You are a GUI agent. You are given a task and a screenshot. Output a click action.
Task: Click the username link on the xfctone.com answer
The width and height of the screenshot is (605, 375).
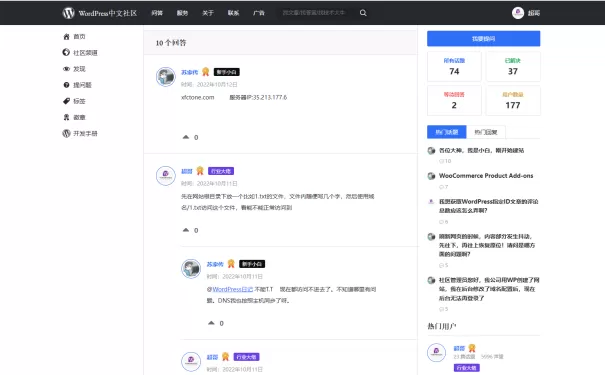pos(189,72)
